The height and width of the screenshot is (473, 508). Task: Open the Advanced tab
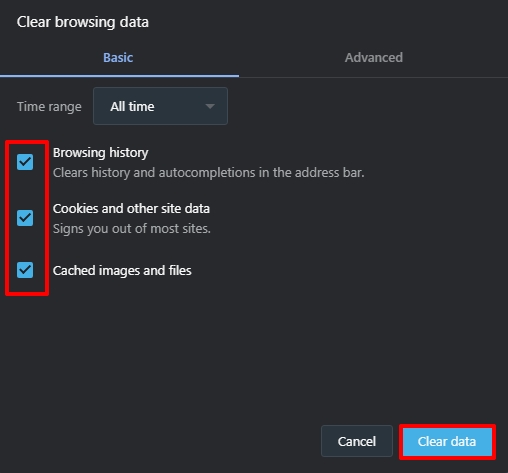374,58
